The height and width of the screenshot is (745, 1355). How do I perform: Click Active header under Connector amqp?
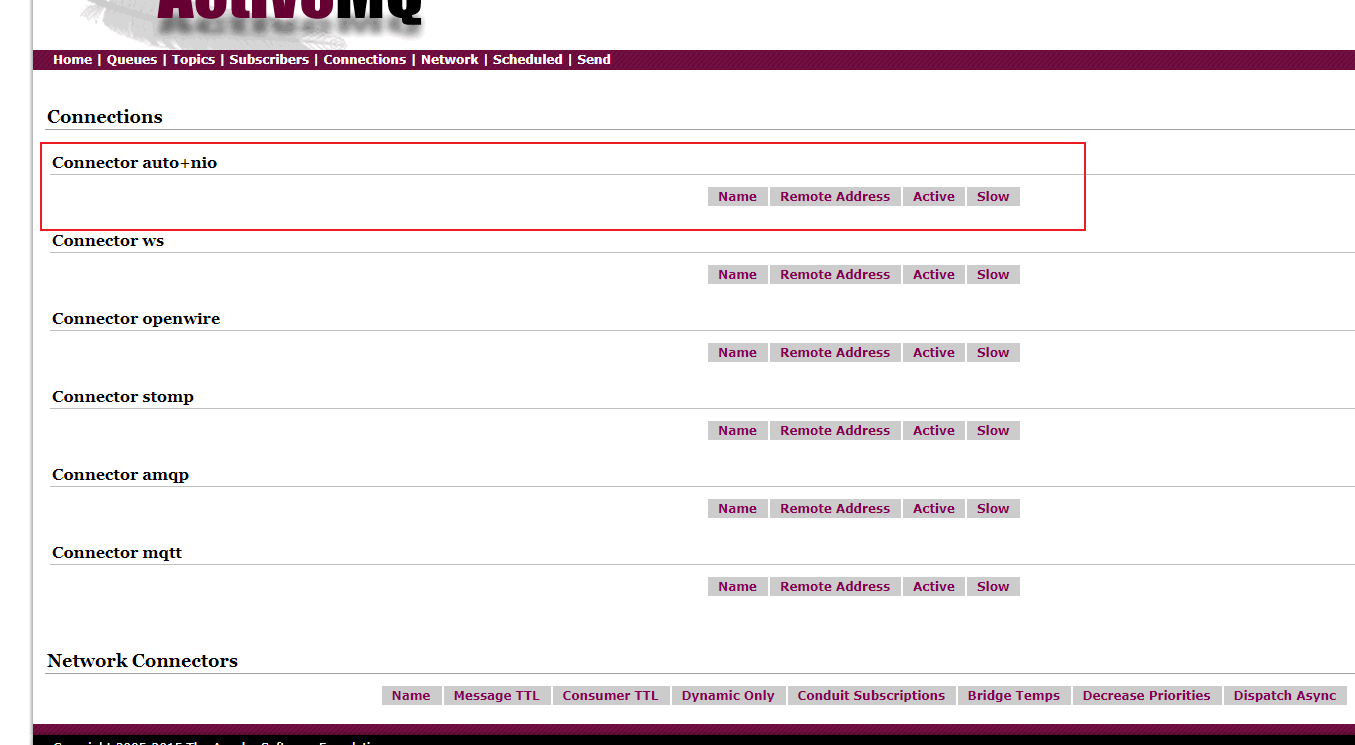tap(934, 509)
